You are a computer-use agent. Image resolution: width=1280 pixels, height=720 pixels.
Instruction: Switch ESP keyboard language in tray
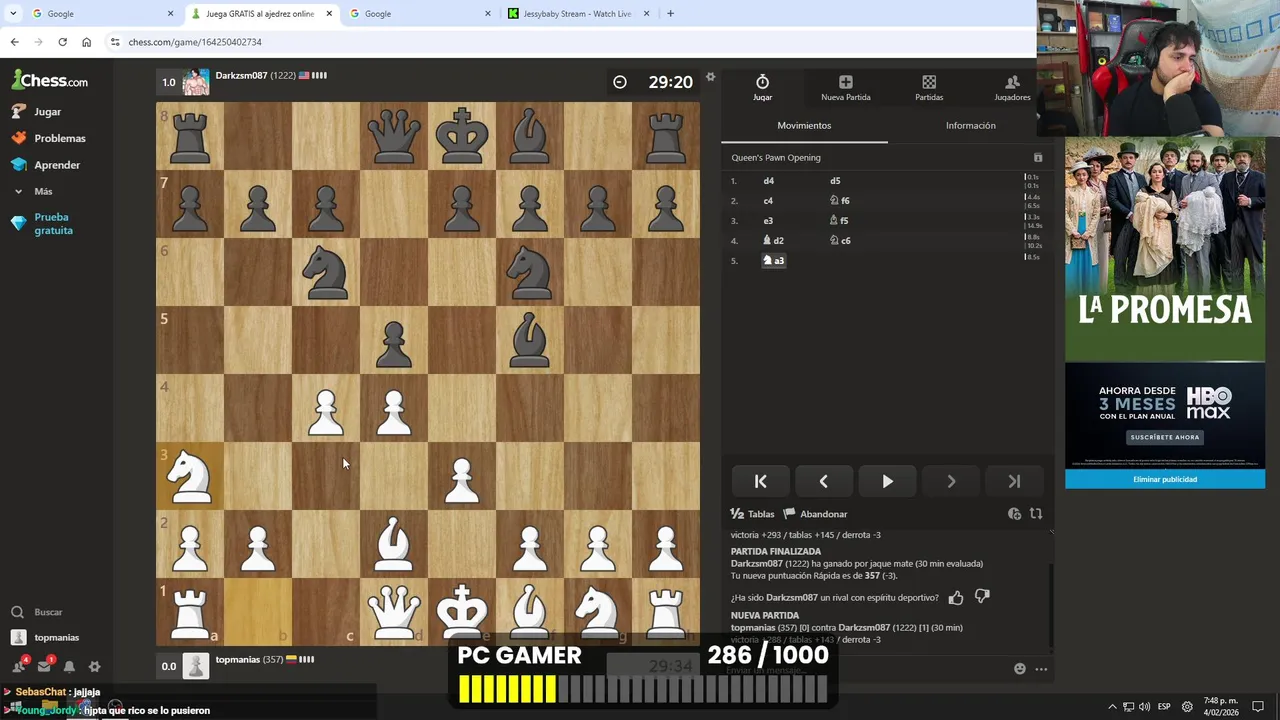(1164, 707)
